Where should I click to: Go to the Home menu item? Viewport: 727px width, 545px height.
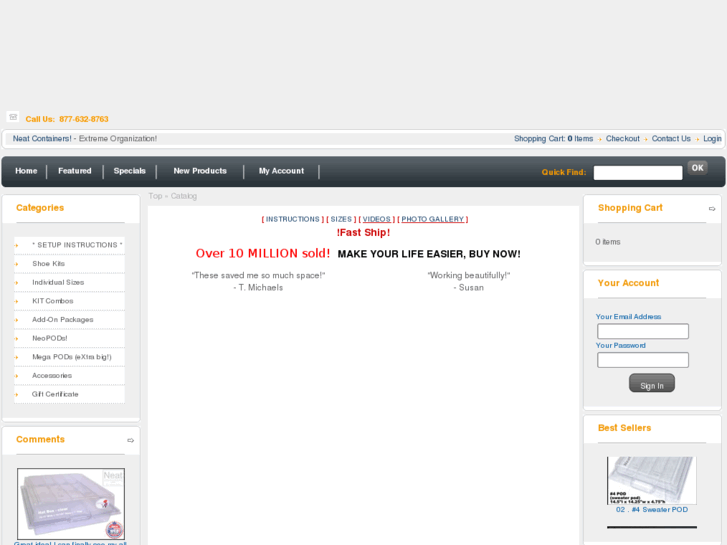[26, 171]
